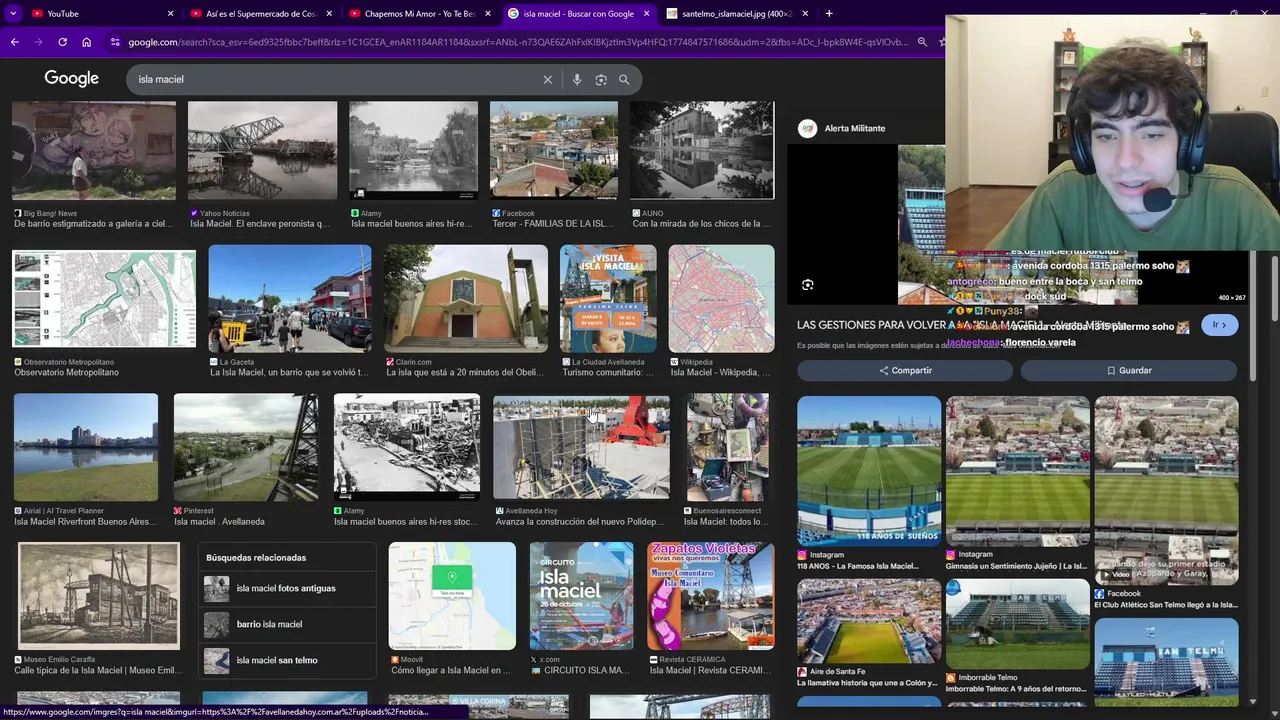Open Imborrable Telmo stadium thumbnail
Viewport: 1280px width, 720px height.
[x=1017, y=624]
